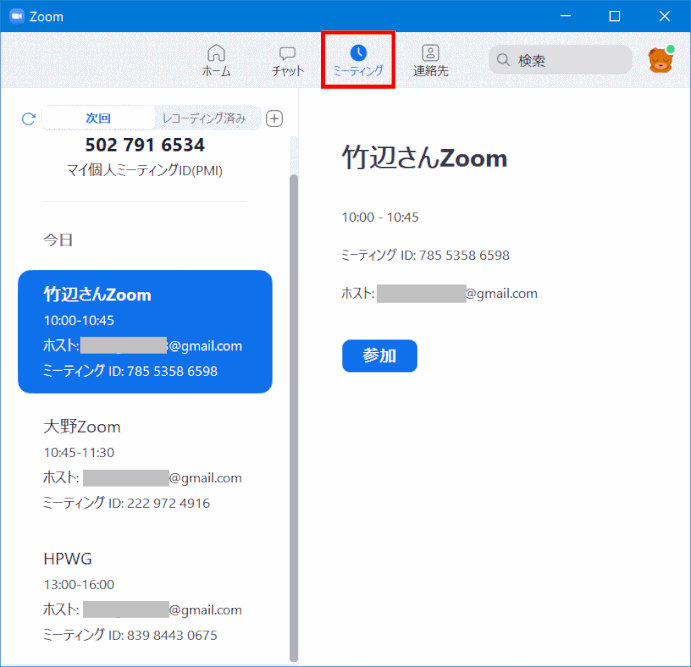Viewport: 691px width, 667px height.
Task: Click the plus icon to schedule meeting
Action: point(274,119)
